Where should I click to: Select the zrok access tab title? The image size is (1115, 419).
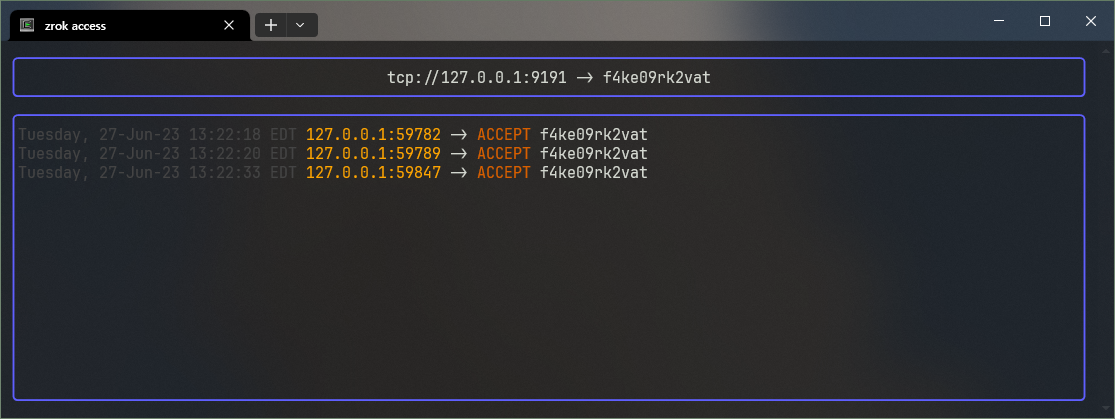(x=75, y=26)
